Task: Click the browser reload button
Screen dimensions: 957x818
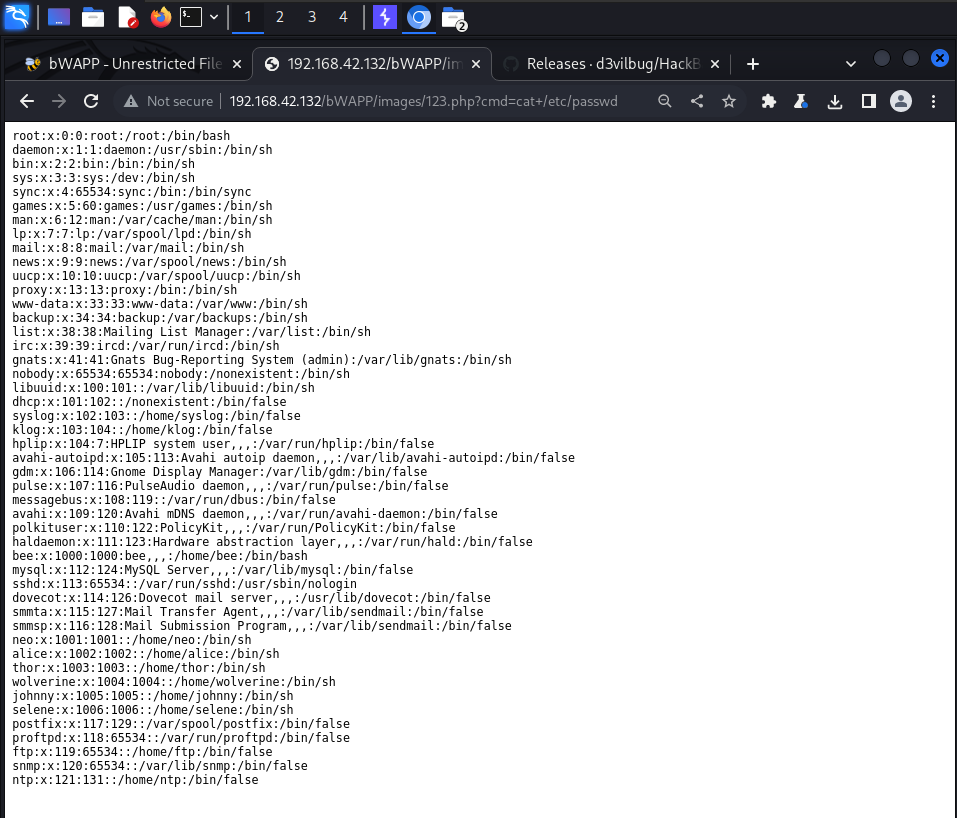Action: coord(91,101)
